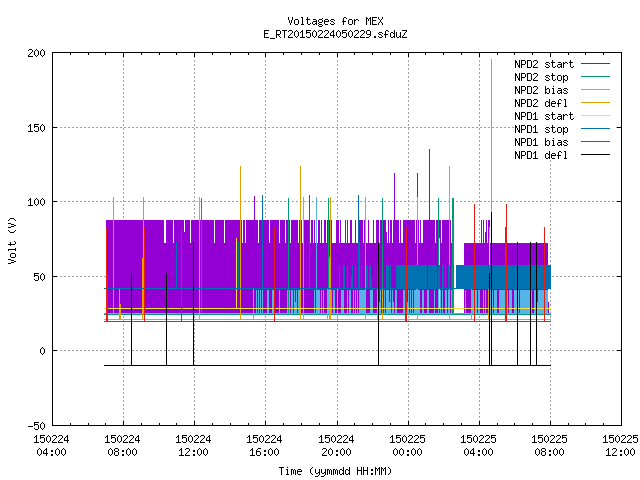Click the y-axis tick label 0
Viewport: 640px width, 480px height.
[x=42, y=351]
